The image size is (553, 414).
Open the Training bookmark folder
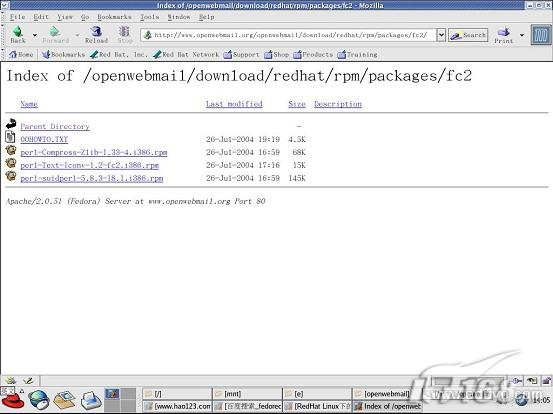tap(358, 54)
